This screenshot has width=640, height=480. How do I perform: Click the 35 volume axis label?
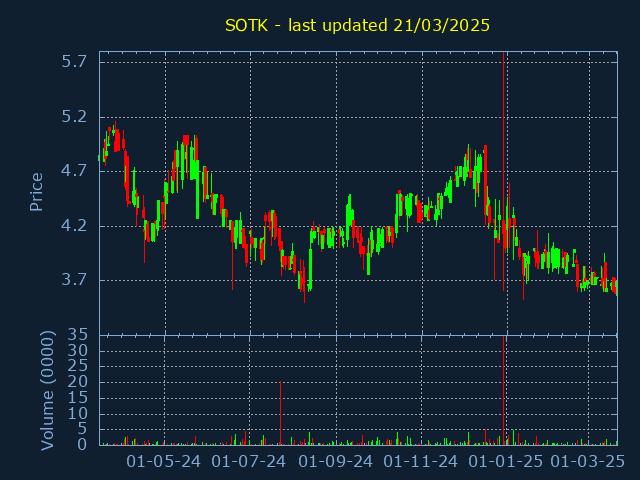pos(77,335)
